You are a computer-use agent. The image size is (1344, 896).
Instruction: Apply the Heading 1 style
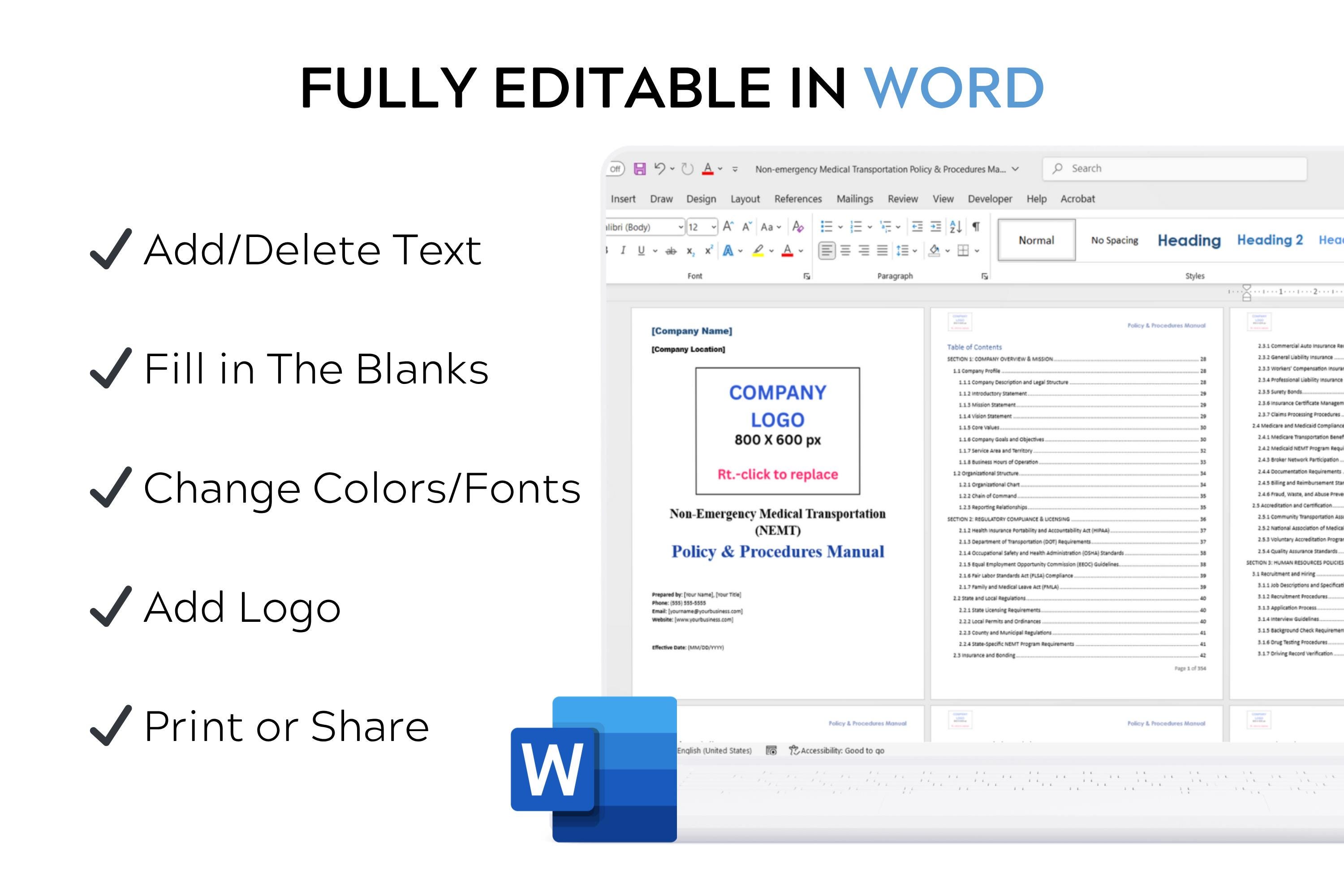1189,241
